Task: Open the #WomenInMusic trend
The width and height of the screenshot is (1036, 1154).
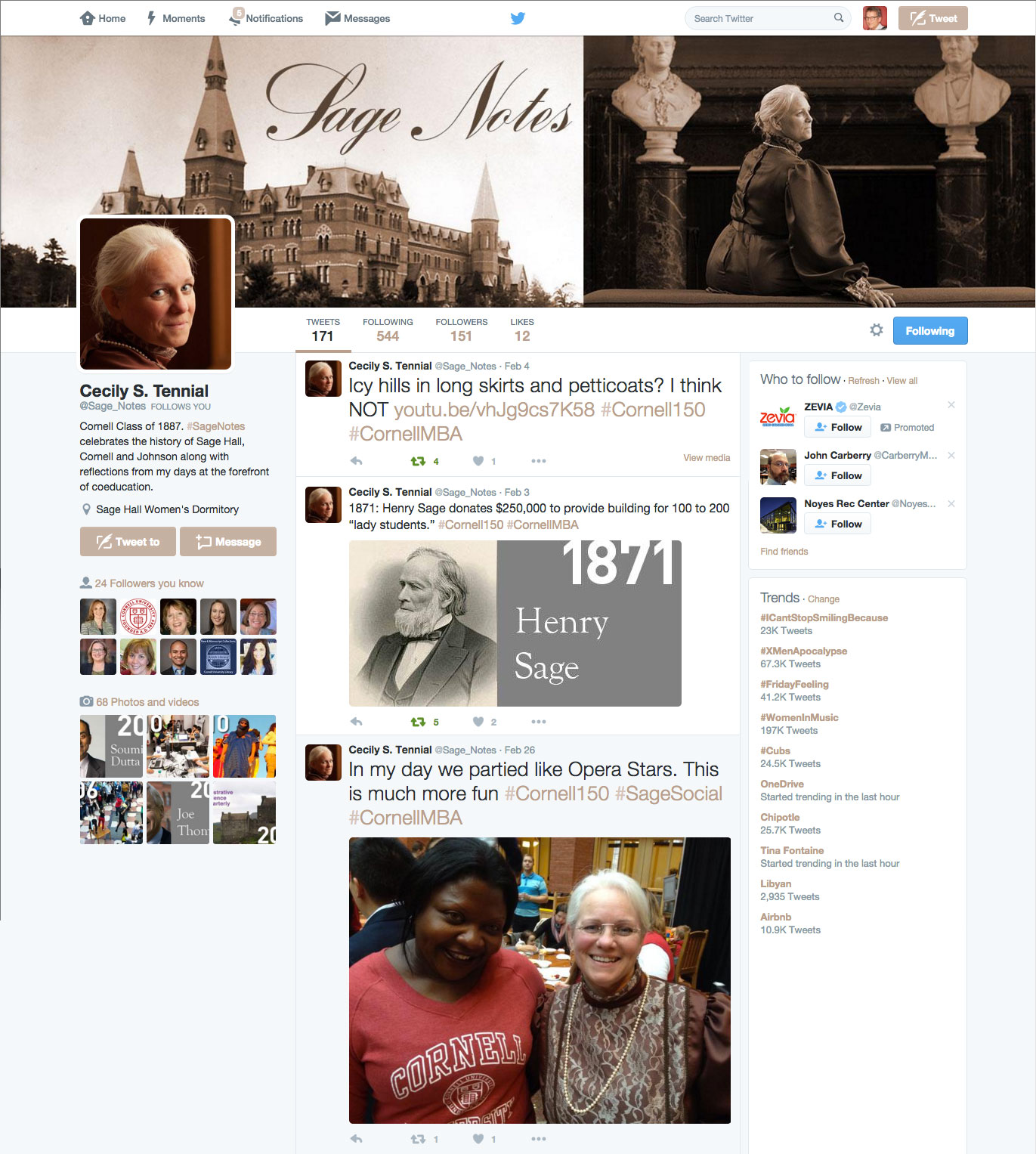Action: pyautogui.click(x=799, y=717)
